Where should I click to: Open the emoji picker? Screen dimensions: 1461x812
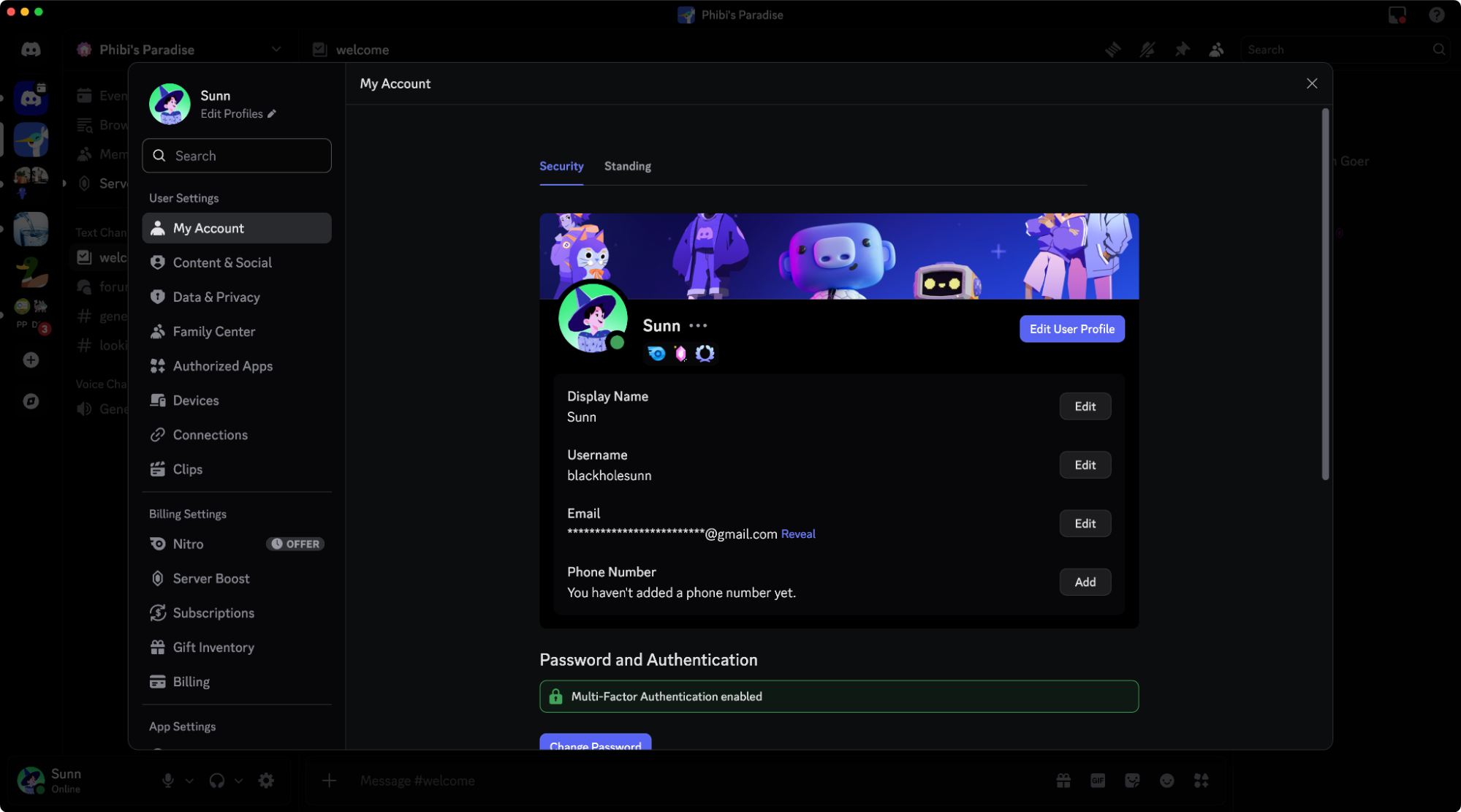[x=1166, y=781]
